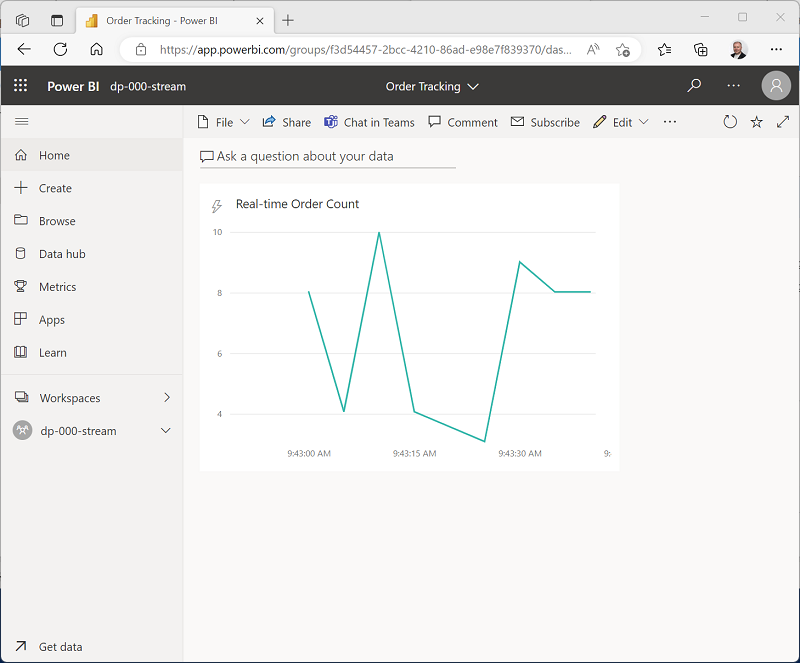
Task: Click the Get data link
Action: pos(60,647)
